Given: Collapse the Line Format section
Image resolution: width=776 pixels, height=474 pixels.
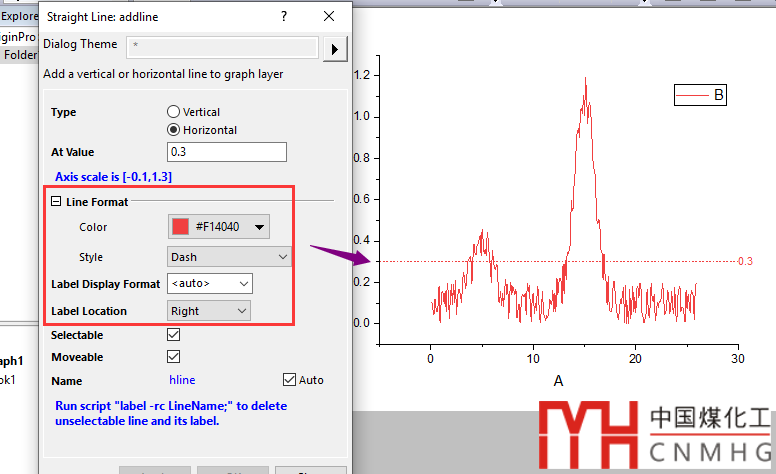Looking at the screenshot, I should click(x=57, y=202).
